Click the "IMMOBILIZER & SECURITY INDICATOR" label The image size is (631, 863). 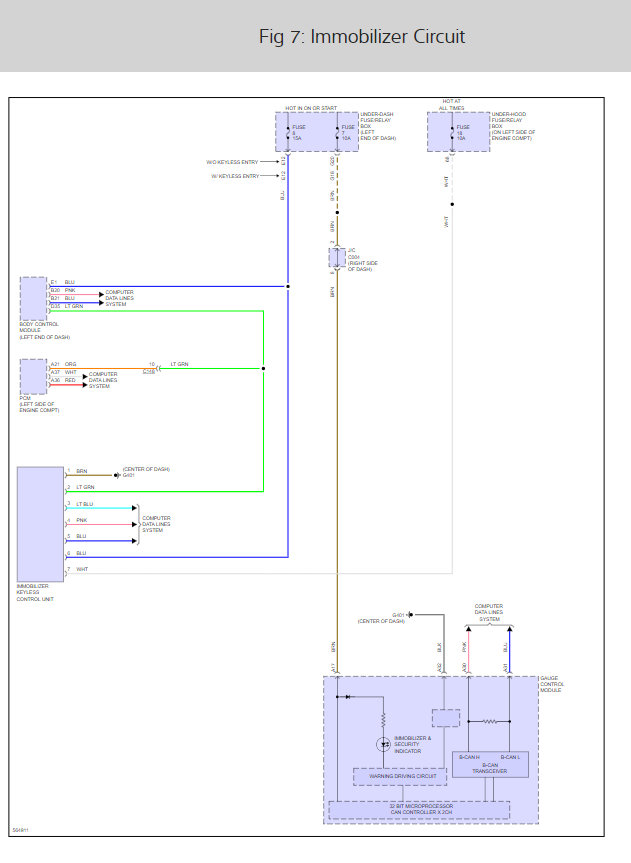(x=412, y=744)
